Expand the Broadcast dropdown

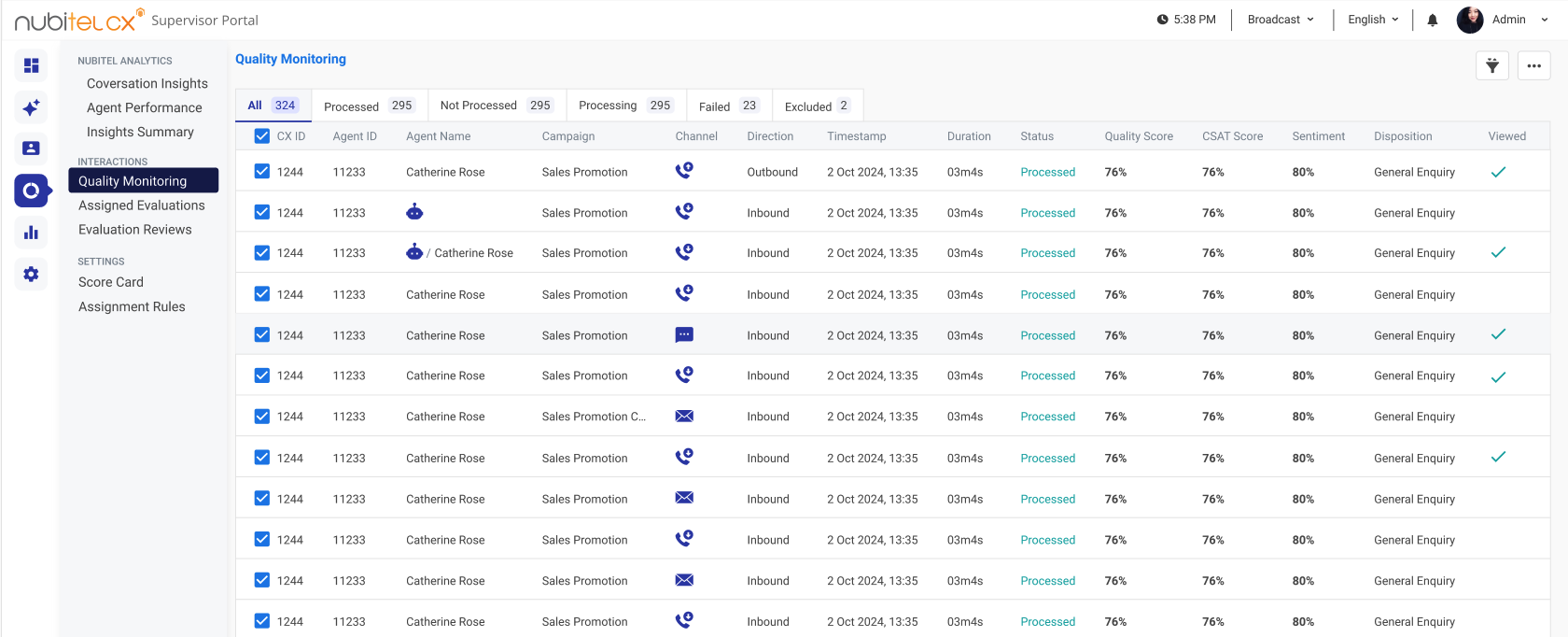(1281, 20)
